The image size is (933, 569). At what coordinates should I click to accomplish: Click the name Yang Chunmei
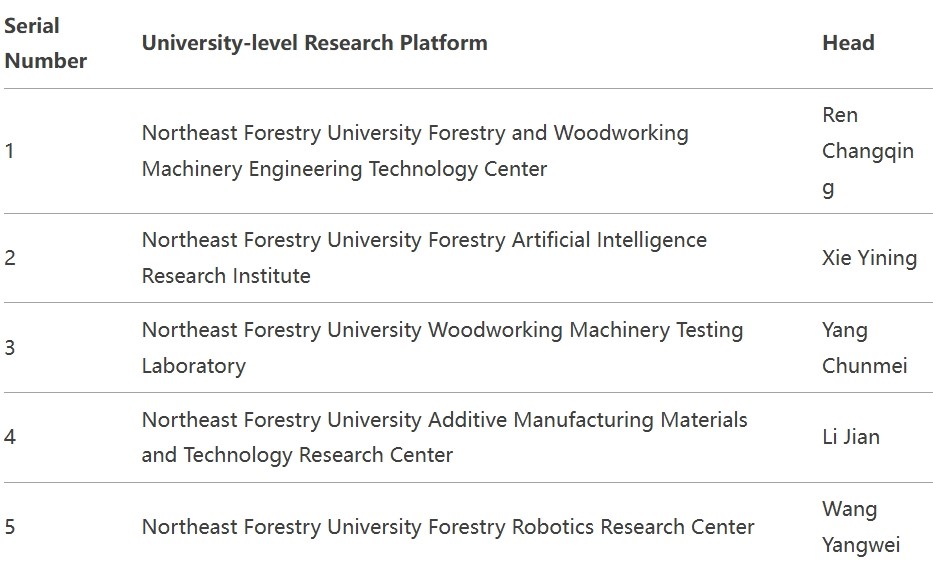(x=864, y=347)
